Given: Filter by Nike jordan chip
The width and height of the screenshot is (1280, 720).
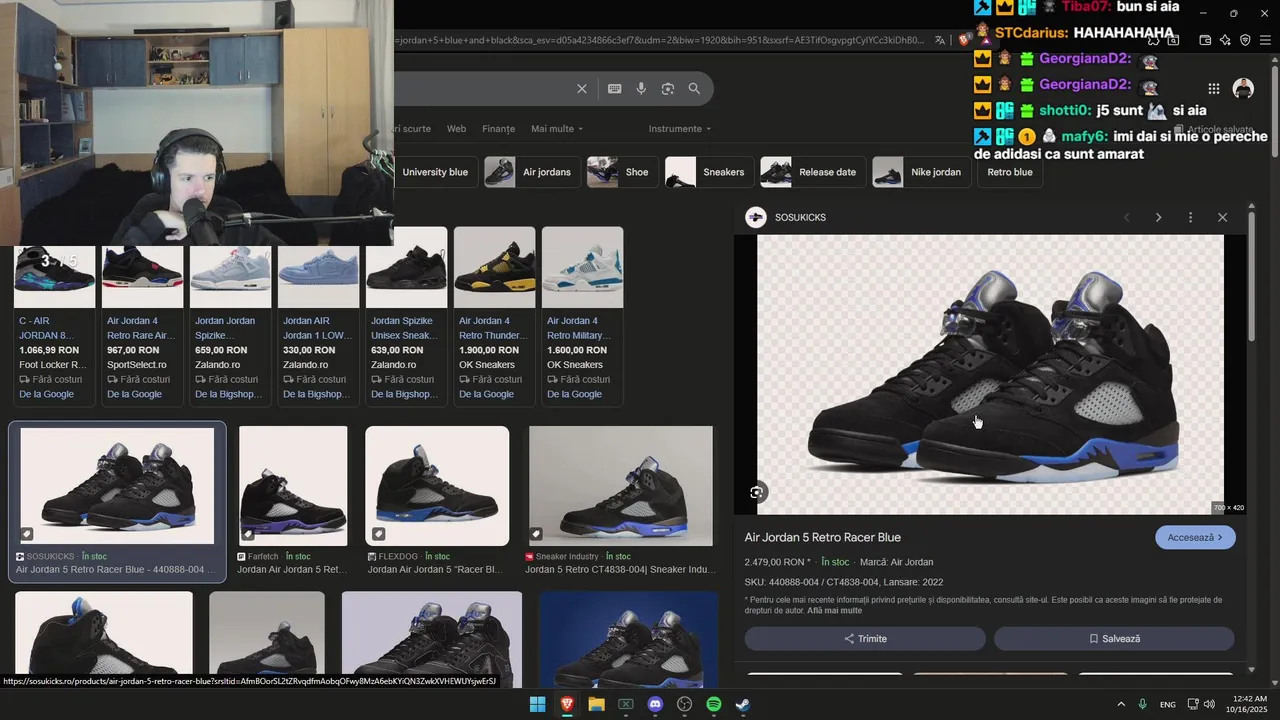Looking at the screenshot, I should (921, 172).
